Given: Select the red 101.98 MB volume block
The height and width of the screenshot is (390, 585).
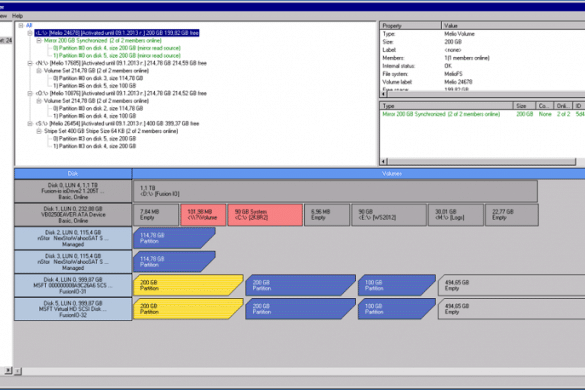Looking at the screenshot, I should point(203,215).
